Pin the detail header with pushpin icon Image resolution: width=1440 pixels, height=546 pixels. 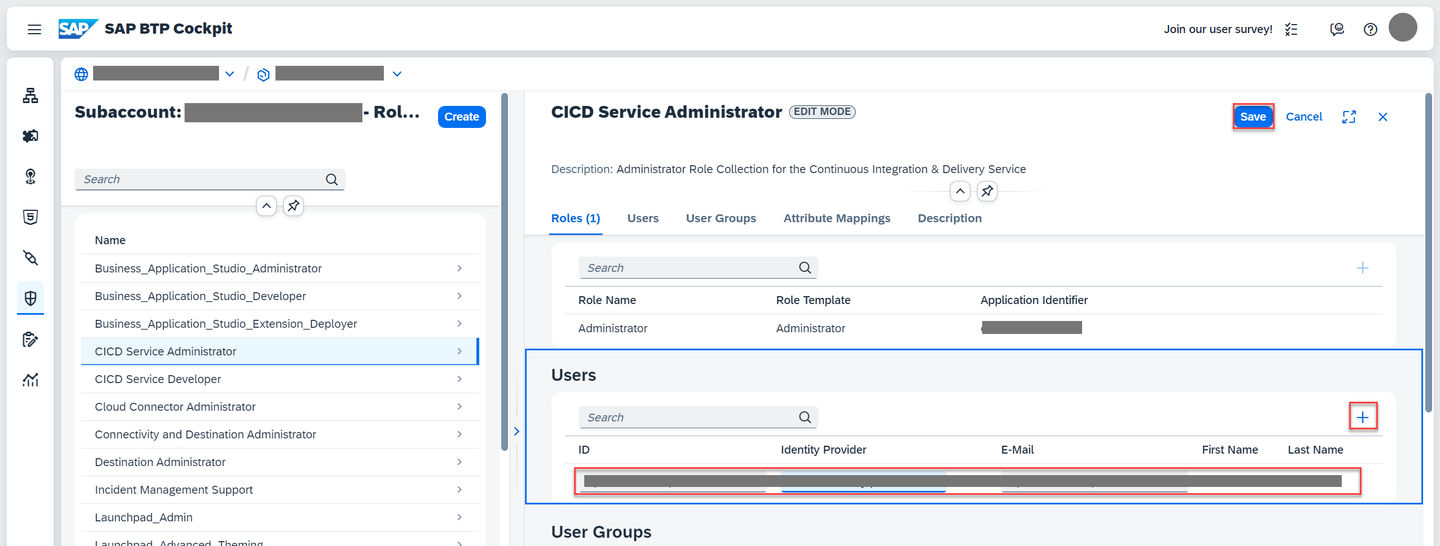[987, 191]
